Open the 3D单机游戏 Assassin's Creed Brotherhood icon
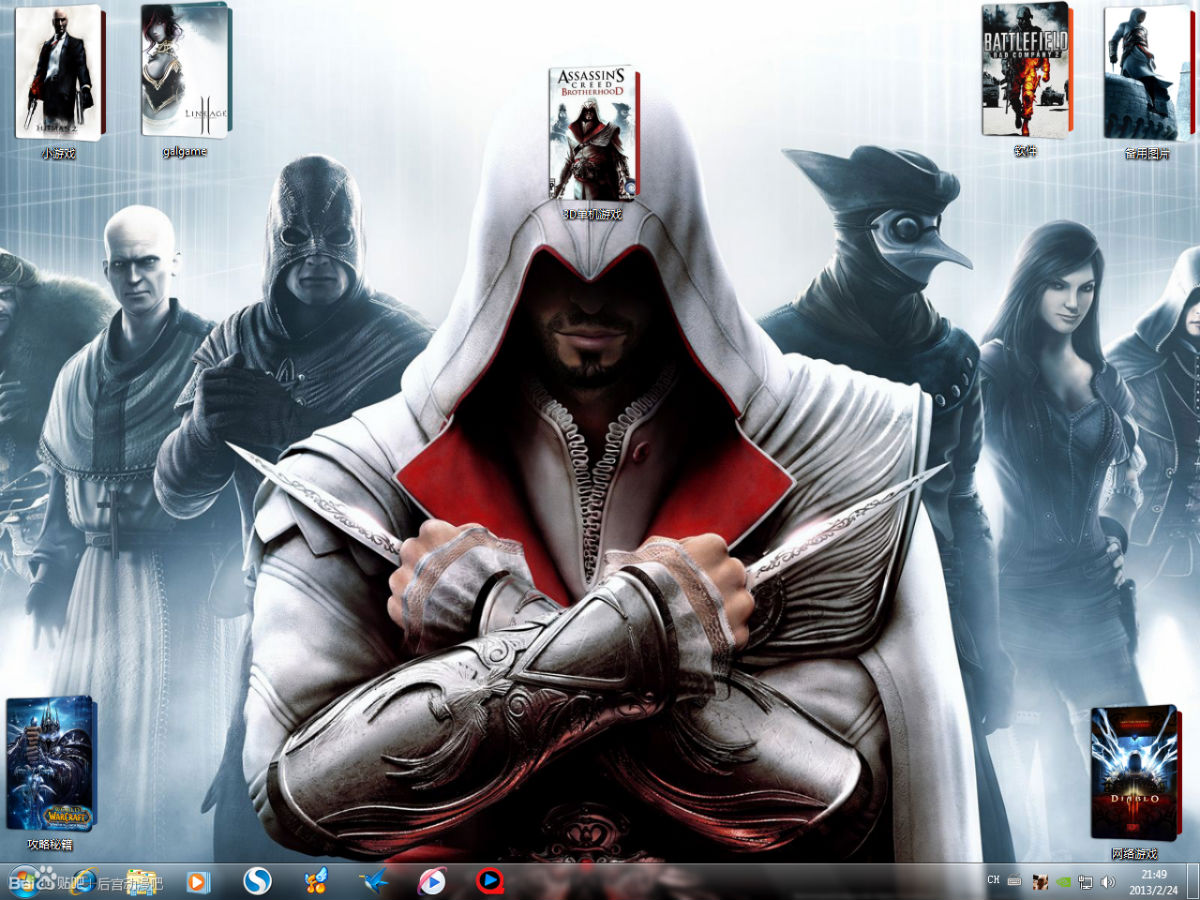1200x900 pixels. (593, 143)
